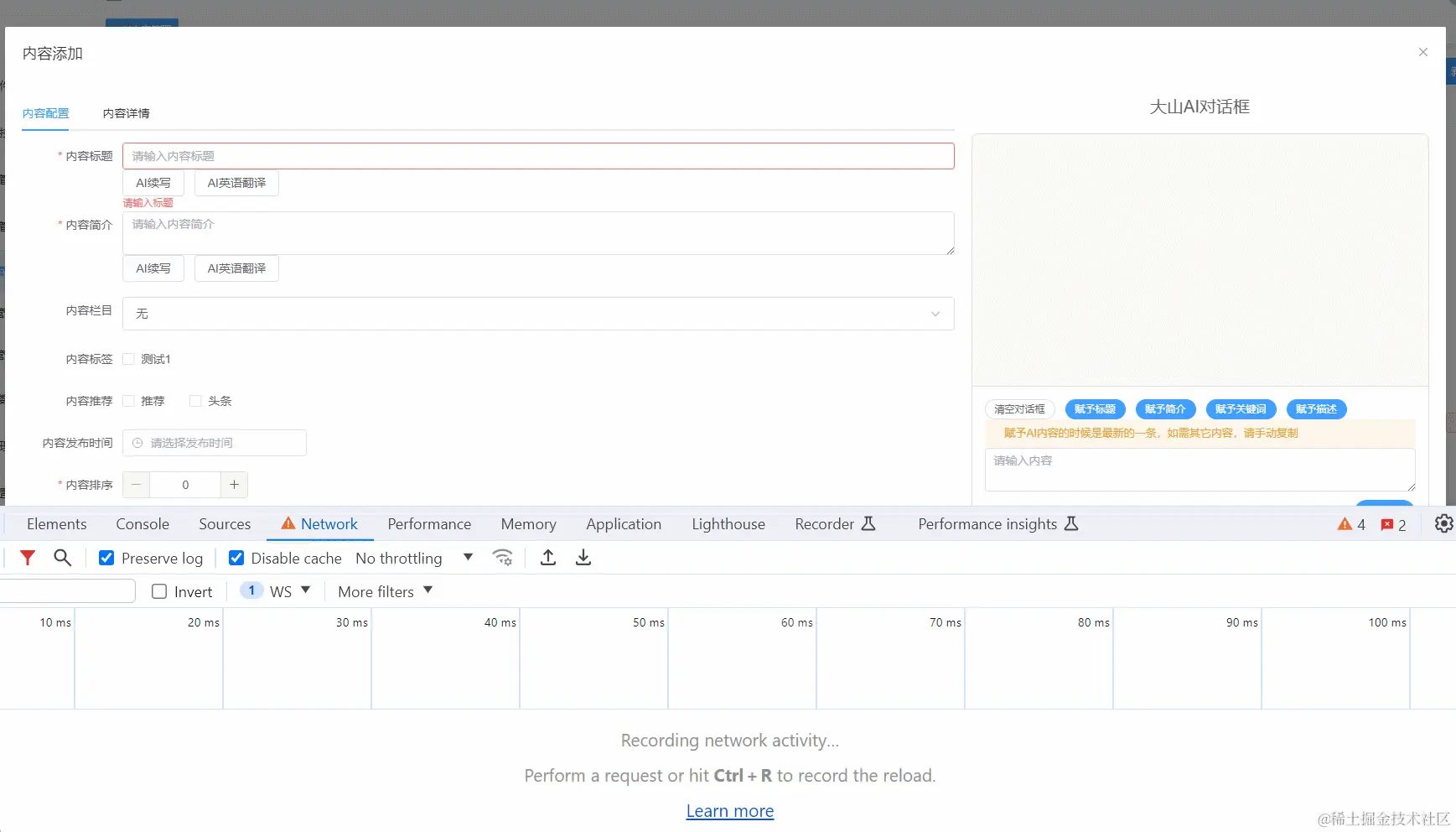Toggle Preserve log checkbox

tap(106, 558)
